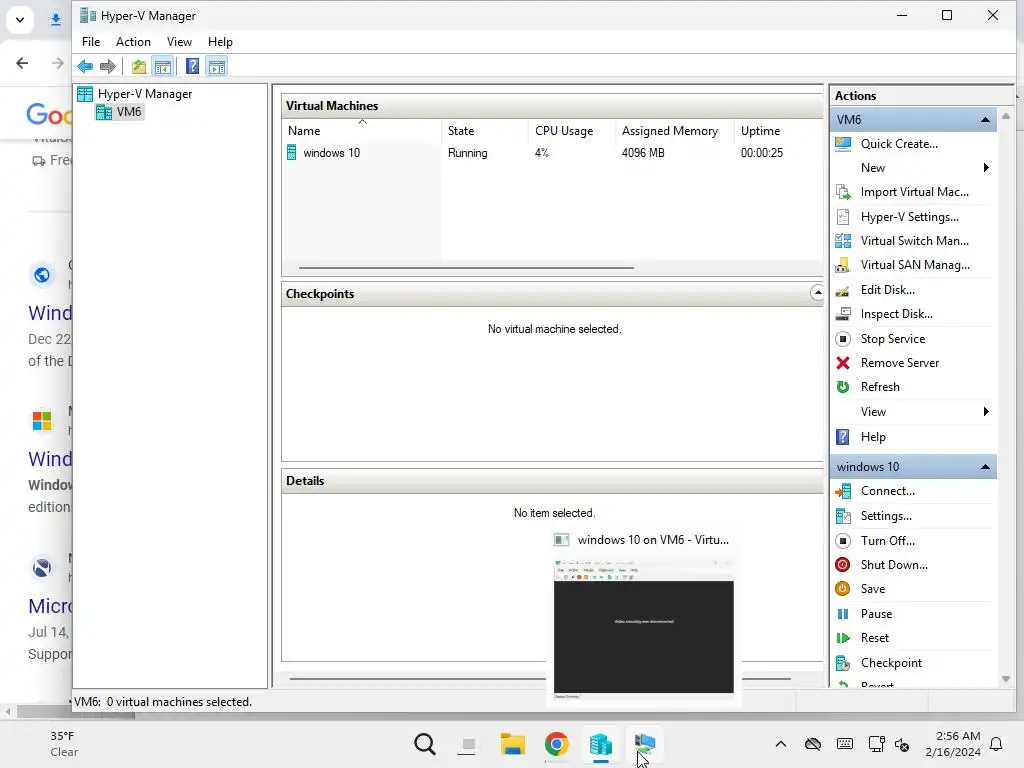Viewport: 1024px width, 768px height.
Task: Click the Stop Service icon
Action: [843, 339]
